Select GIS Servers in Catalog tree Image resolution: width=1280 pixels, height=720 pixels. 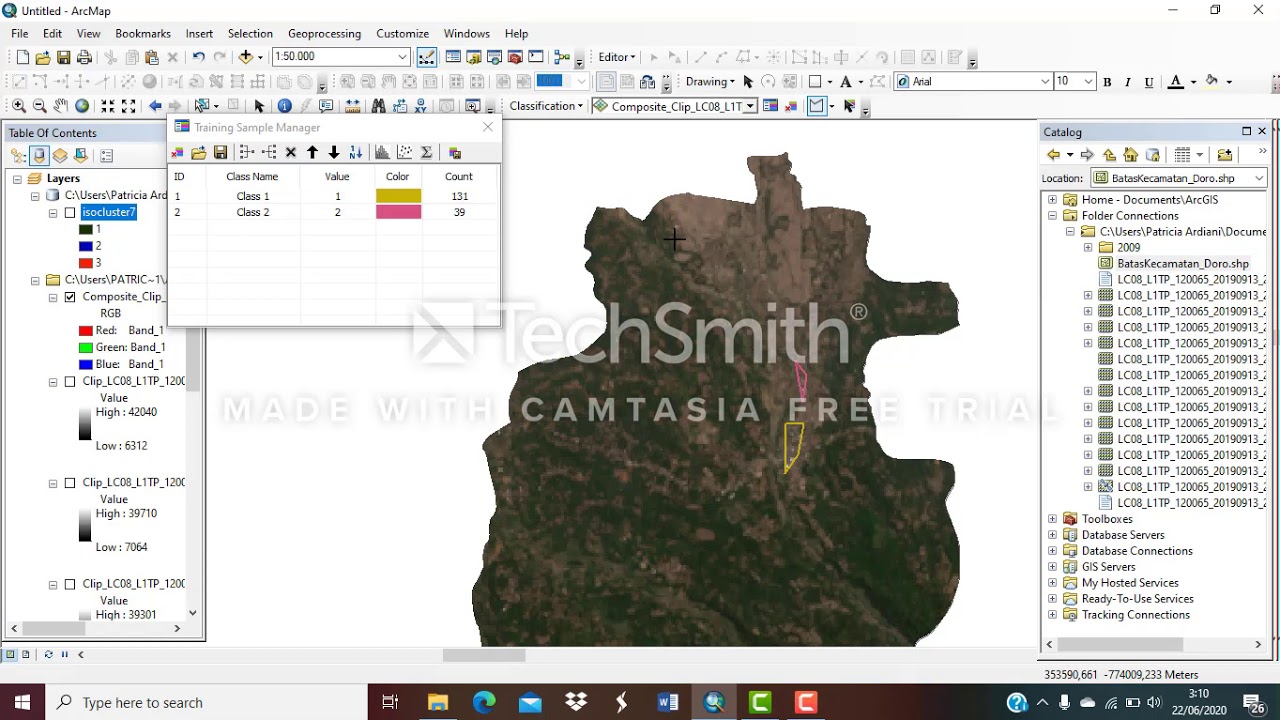tap(1109, 567)
